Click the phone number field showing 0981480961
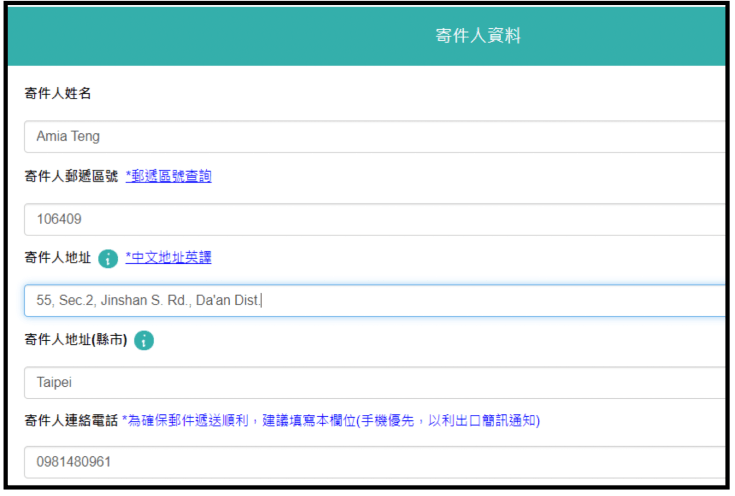The width and height of the screenshot is (735, 496). click(x=375, y=463)
